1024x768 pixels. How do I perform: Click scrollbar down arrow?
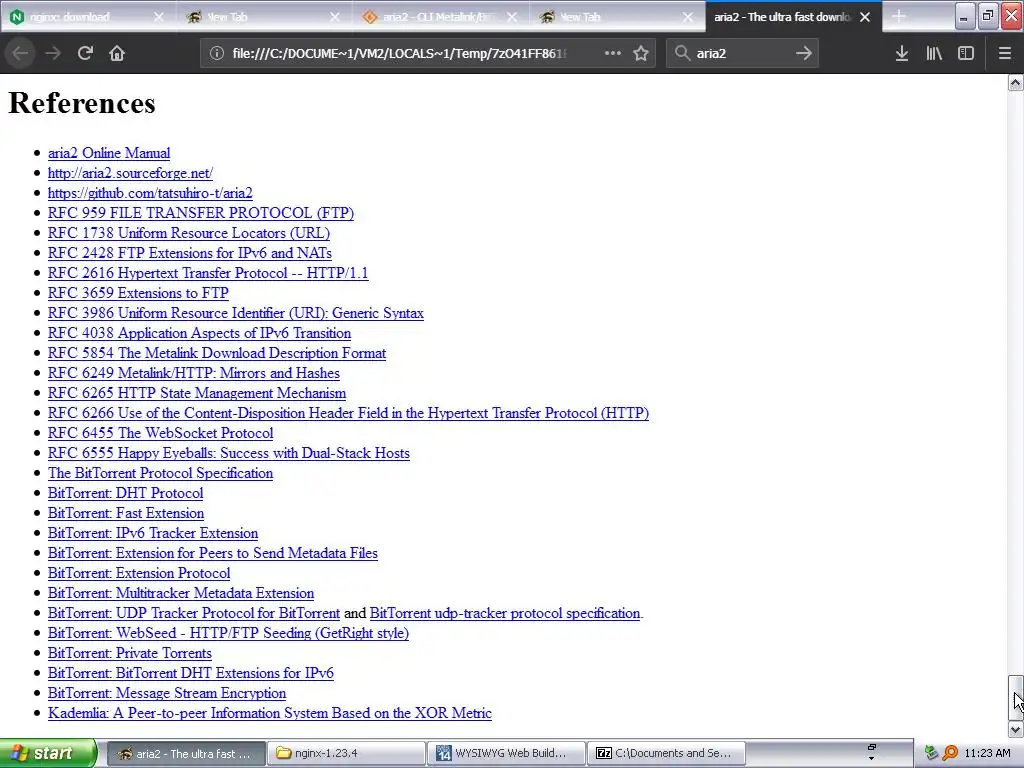(1016, 729)
